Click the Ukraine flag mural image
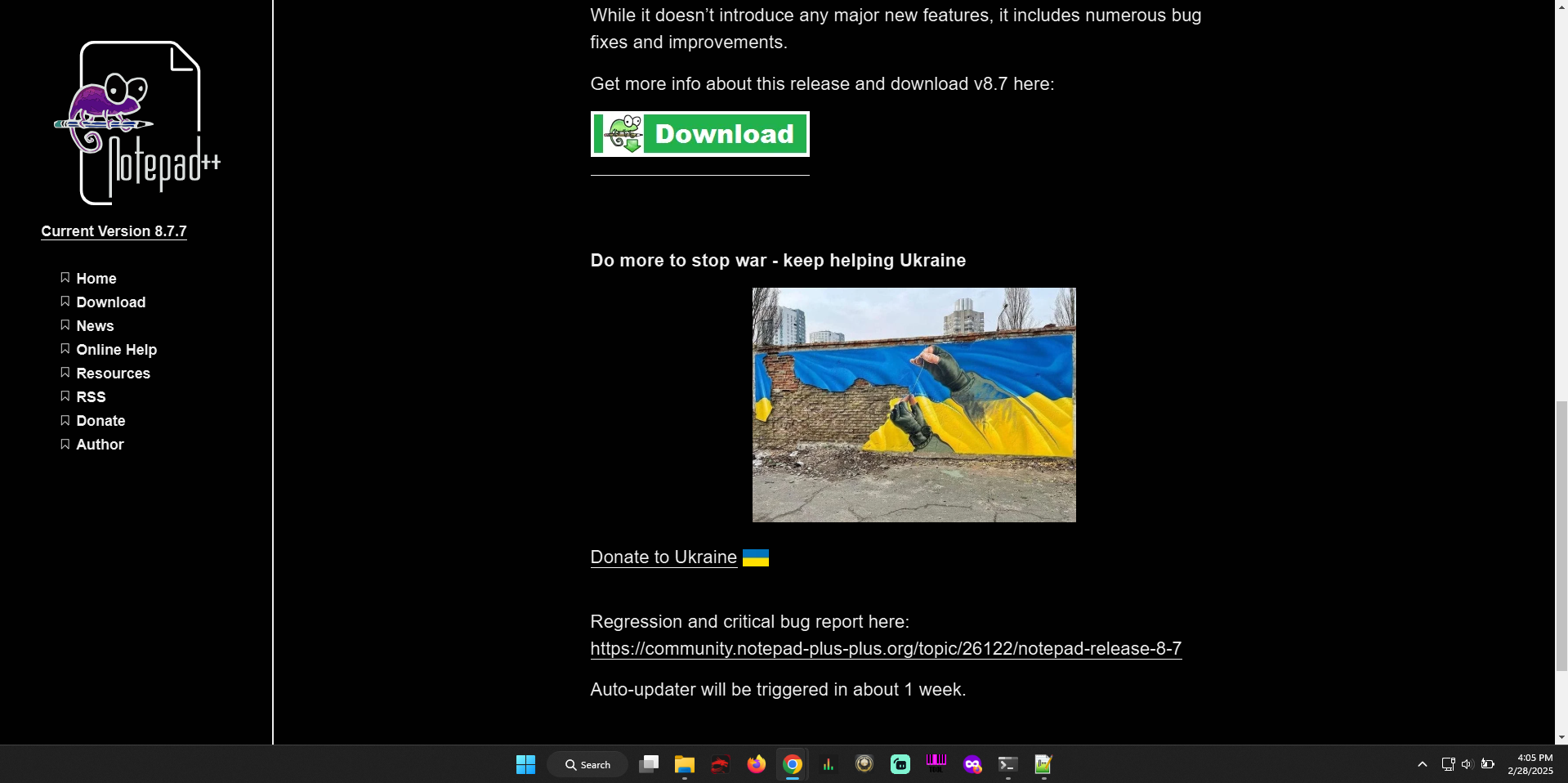The height and width of the screenshot is (783, 1568). click(914, 405)
